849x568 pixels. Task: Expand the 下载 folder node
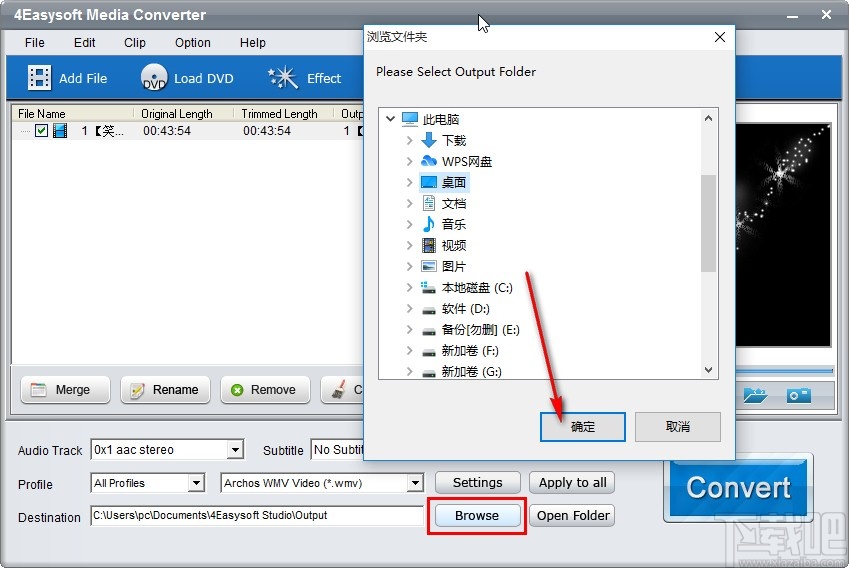click(409, 140)
